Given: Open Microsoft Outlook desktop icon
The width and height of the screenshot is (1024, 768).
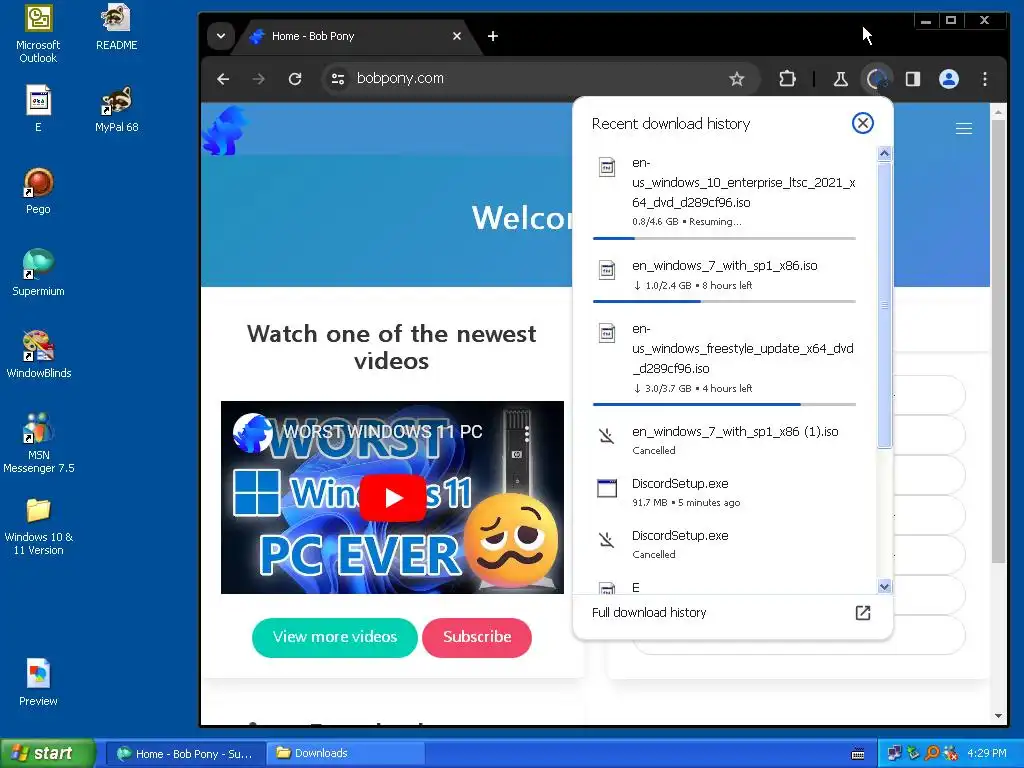Looking at the screenshot, I should 38,34.
